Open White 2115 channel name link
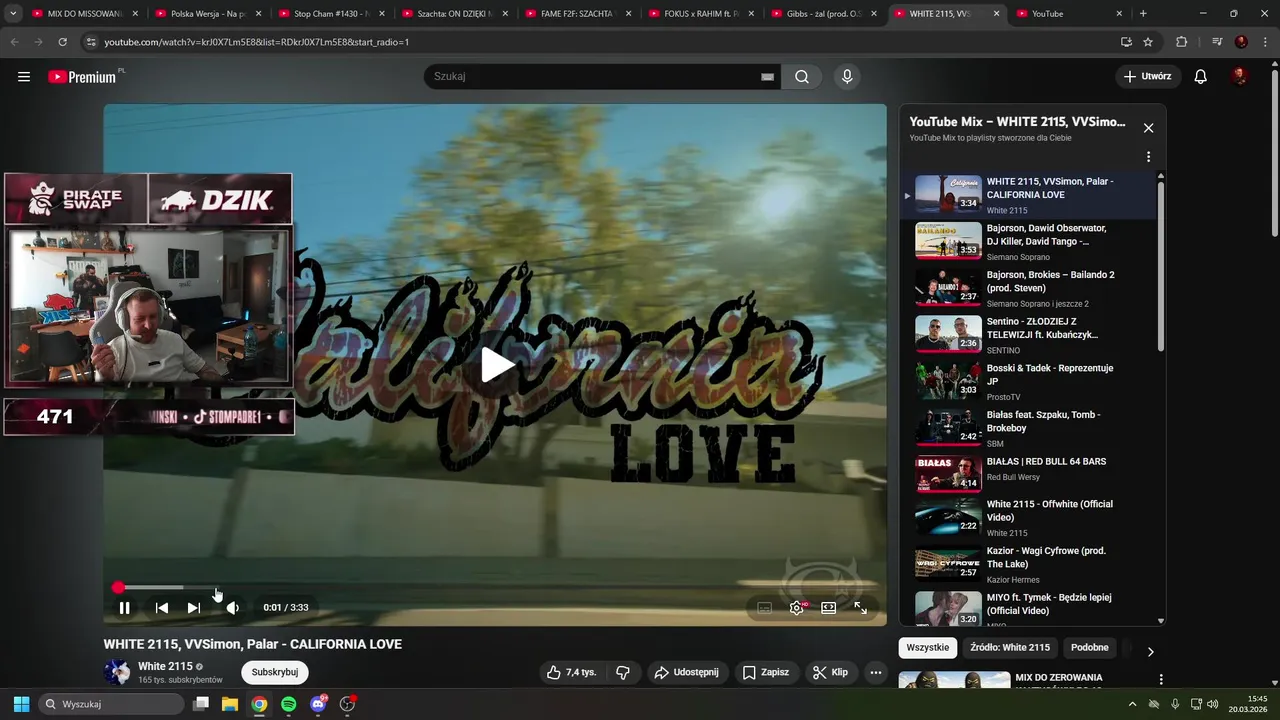1280x720 pixels. [x=165, y=667]
